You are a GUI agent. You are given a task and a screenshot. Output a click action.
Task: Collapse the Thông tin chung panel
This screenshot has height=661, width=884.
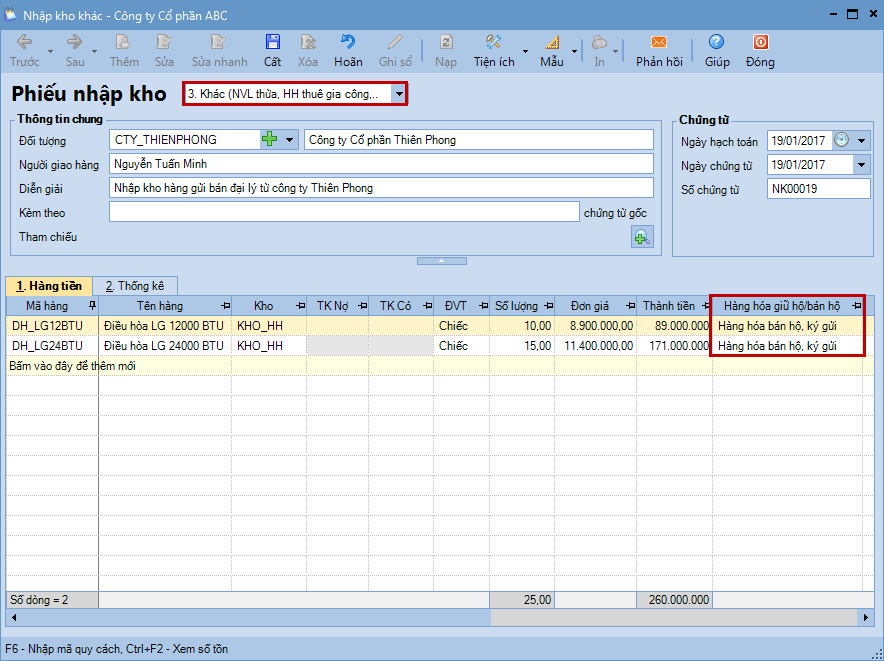(x=441, y=261)
